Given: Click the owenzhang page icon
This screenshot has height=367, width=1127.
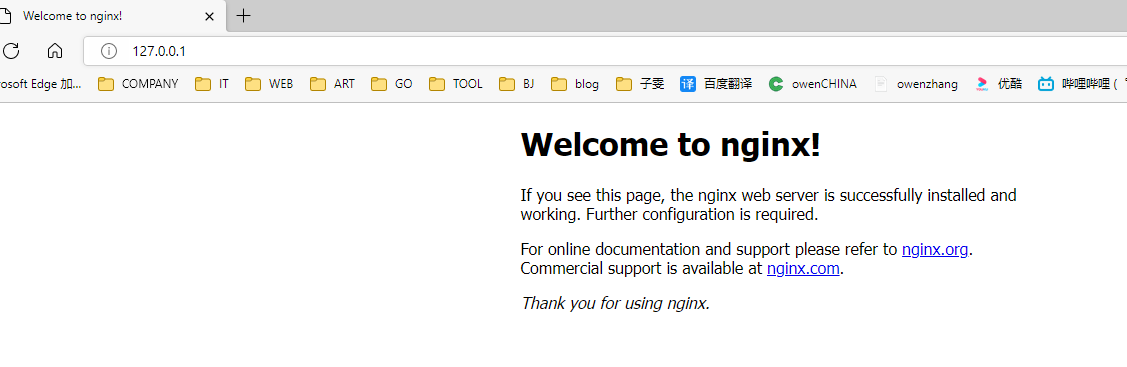Looking at the screenshot, I should (x=880, y=84).
